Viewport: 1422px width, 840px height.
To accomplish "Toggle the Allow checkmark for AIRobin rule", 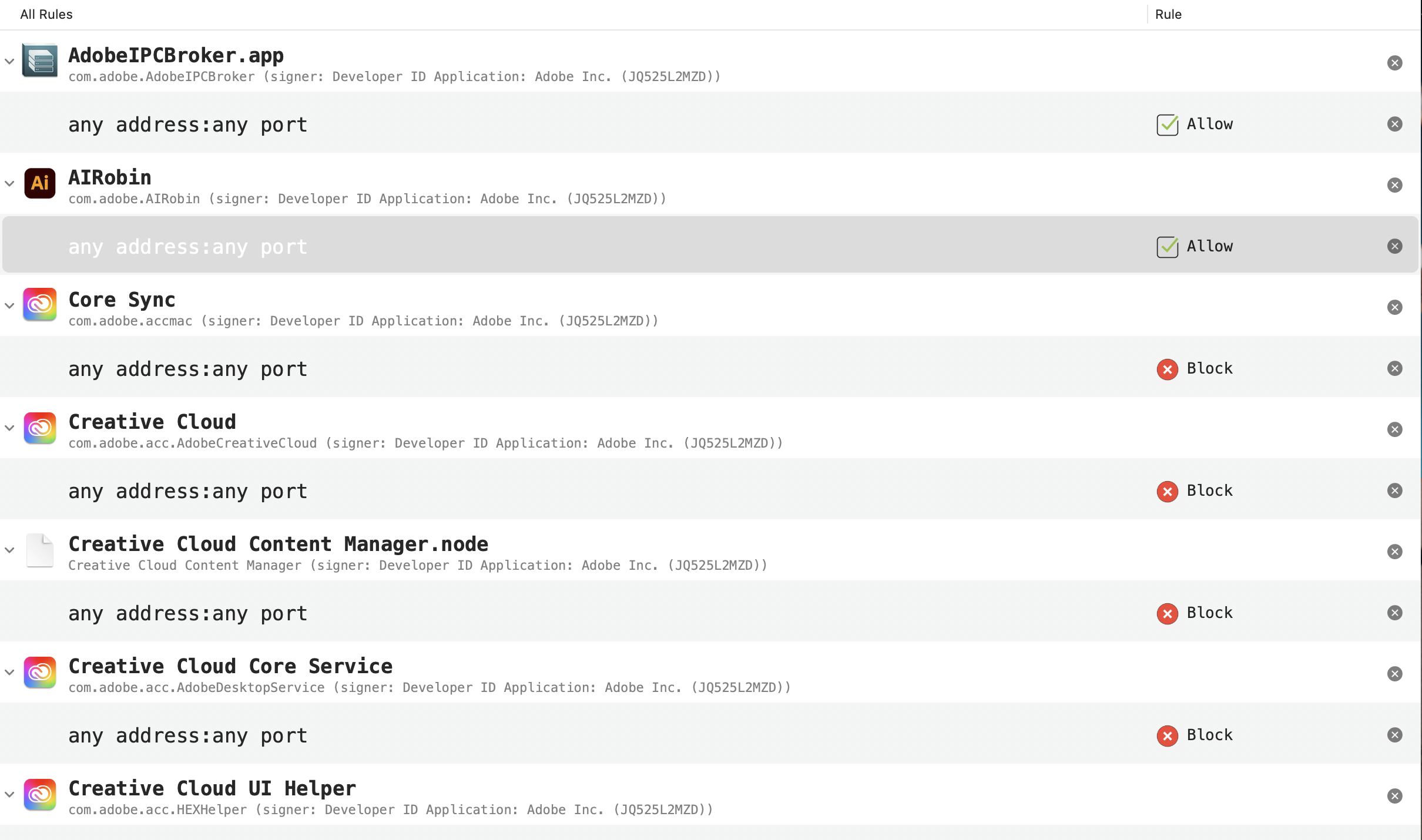I will pos(1167,247).
